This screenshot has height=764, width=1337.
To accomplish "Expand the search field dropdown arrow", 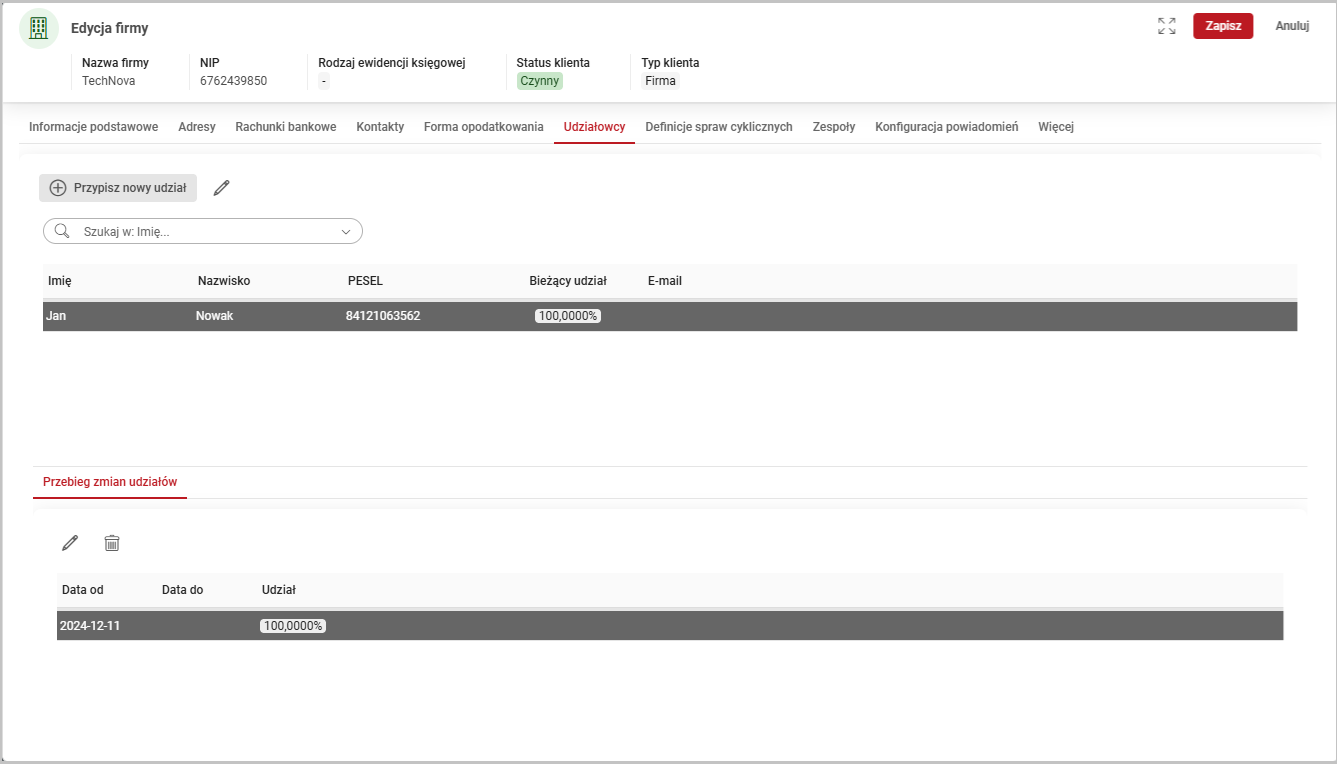I will click(x=346, y=232).
